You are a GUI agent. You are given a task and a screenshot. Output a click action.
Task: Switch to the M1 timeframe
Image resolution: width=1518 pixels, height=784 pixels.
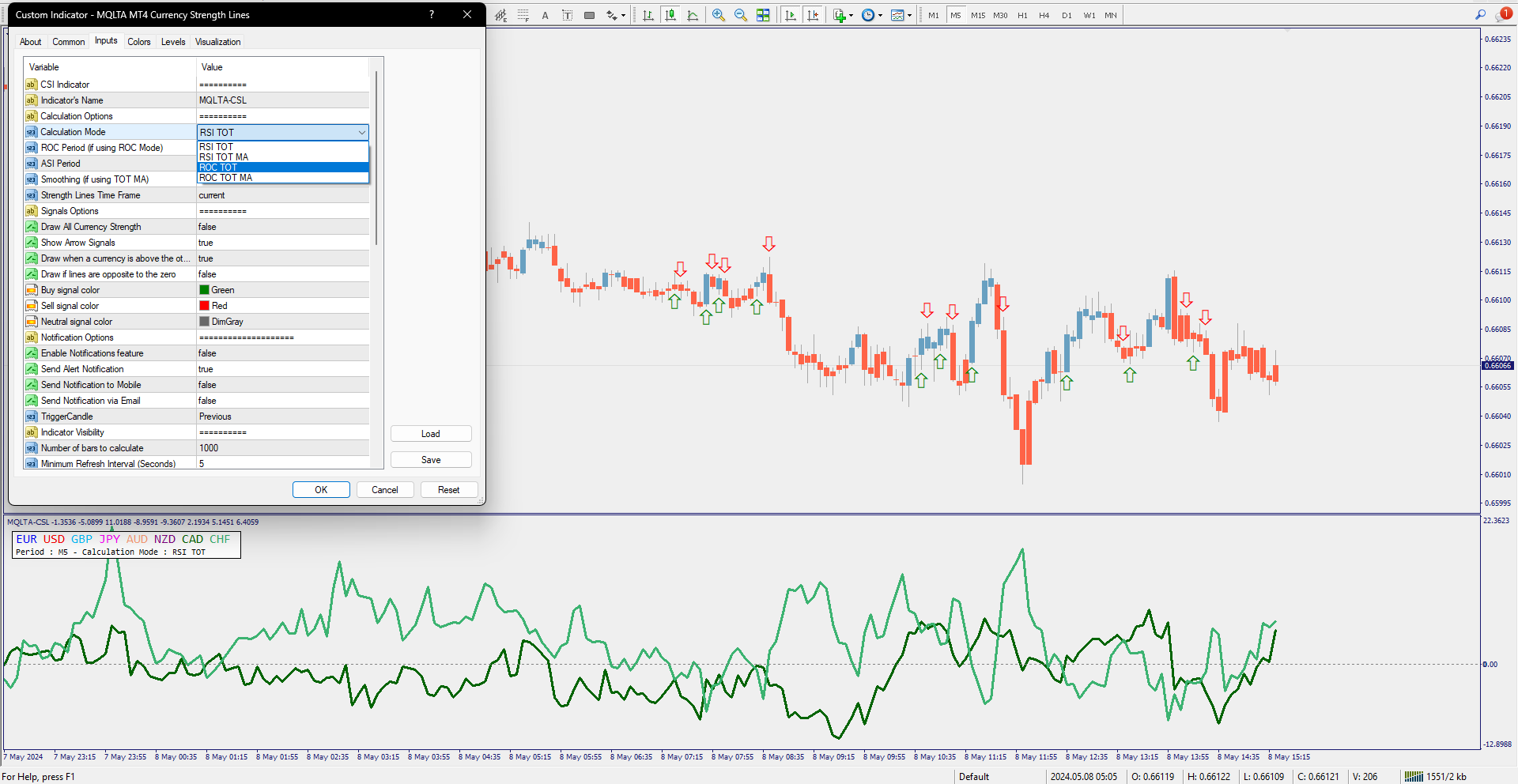[934, 15]
